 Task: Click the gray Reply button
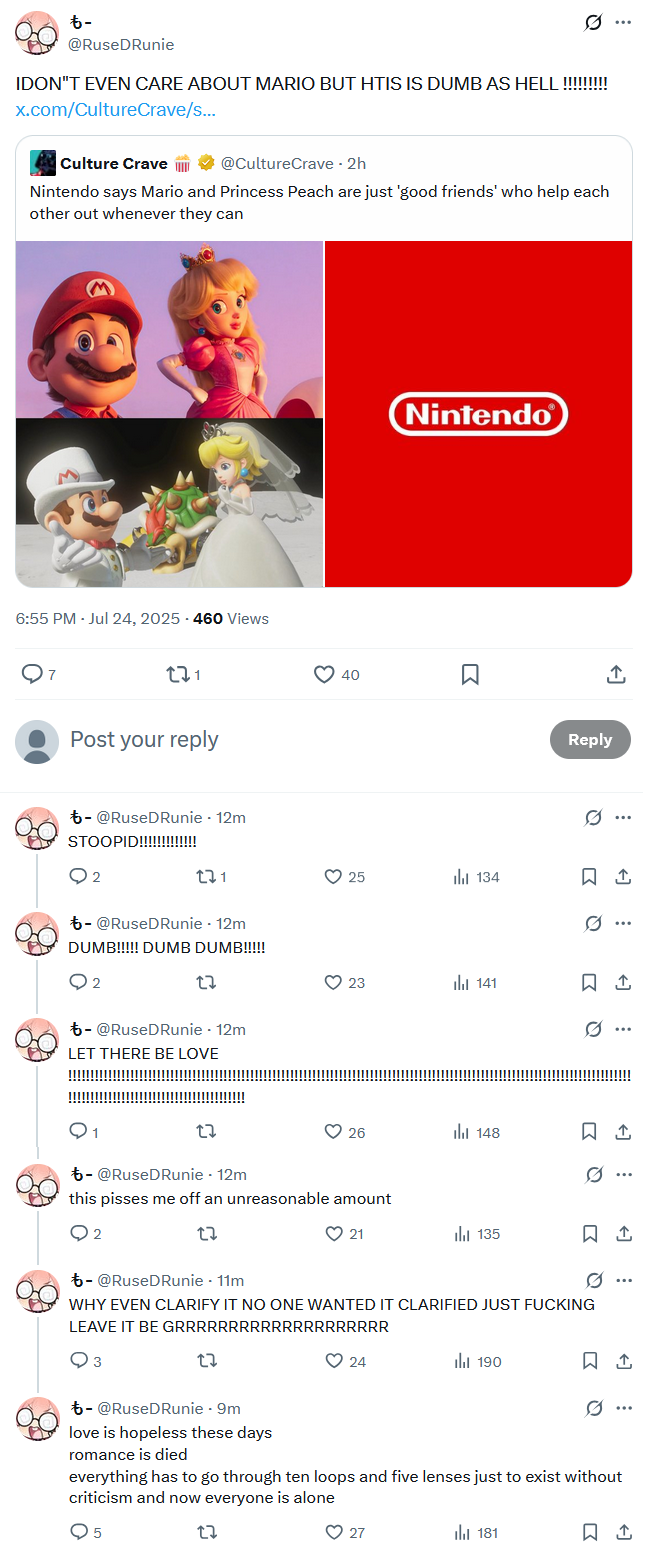[x=590, y=740]
